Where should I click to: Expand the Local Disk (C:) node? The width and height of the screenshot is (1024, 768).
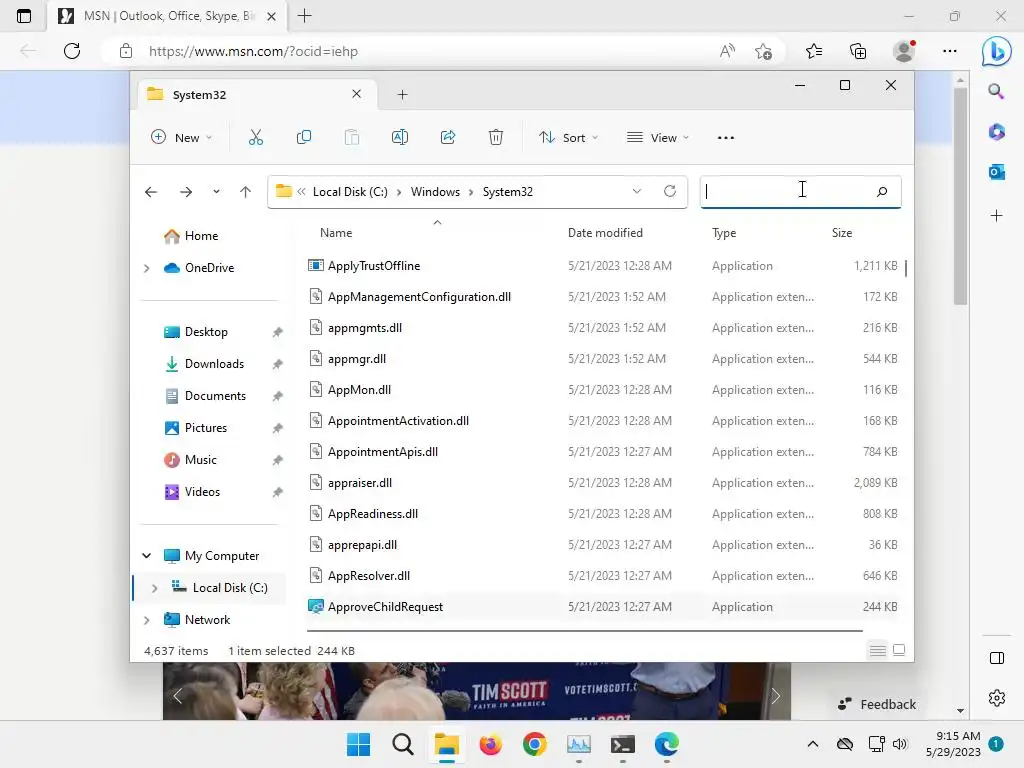pos(155,588)
